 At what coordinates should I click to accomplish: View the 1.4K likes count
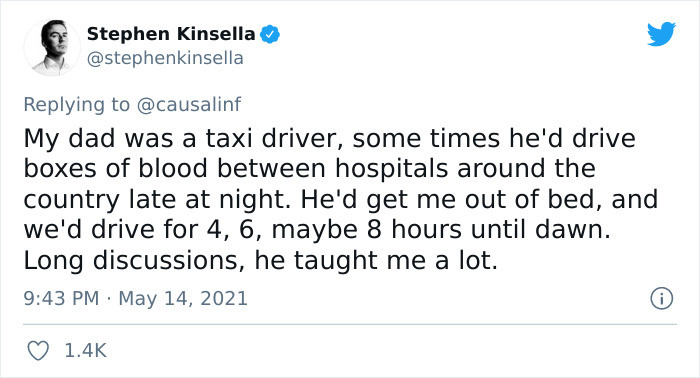(x=86, y=351)
